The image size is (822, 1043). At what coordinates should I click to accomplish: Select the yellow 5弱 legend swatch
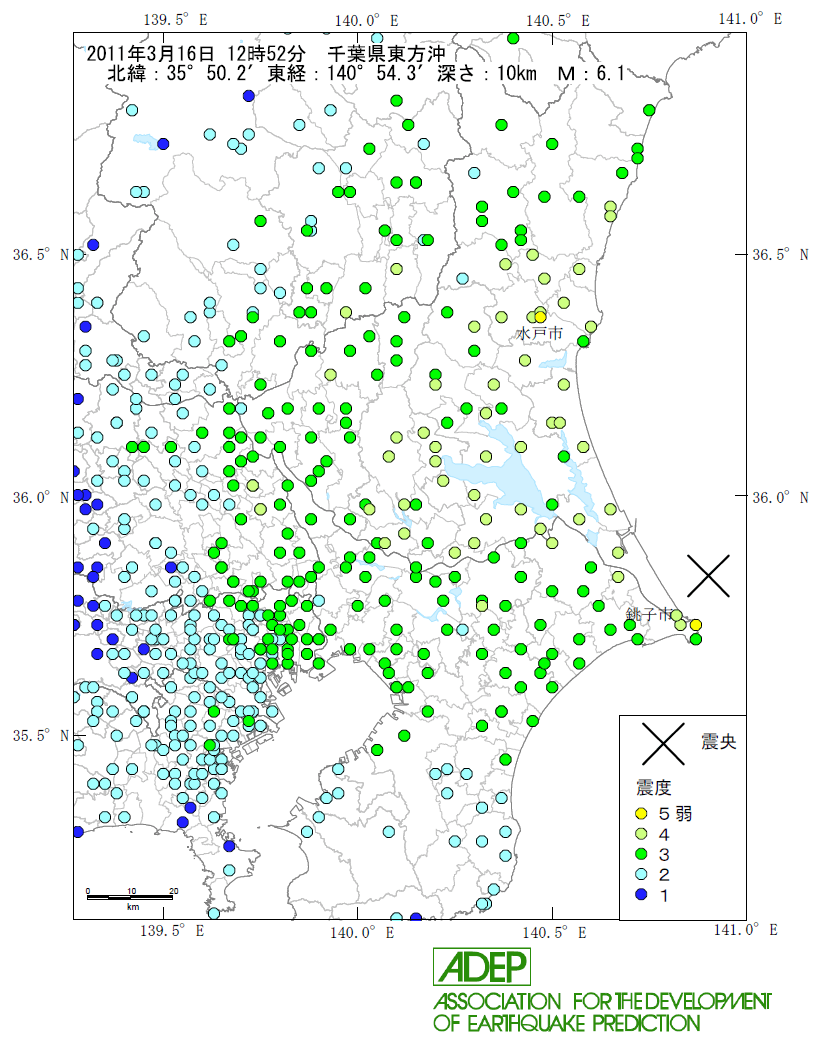[x=641, y=813]
